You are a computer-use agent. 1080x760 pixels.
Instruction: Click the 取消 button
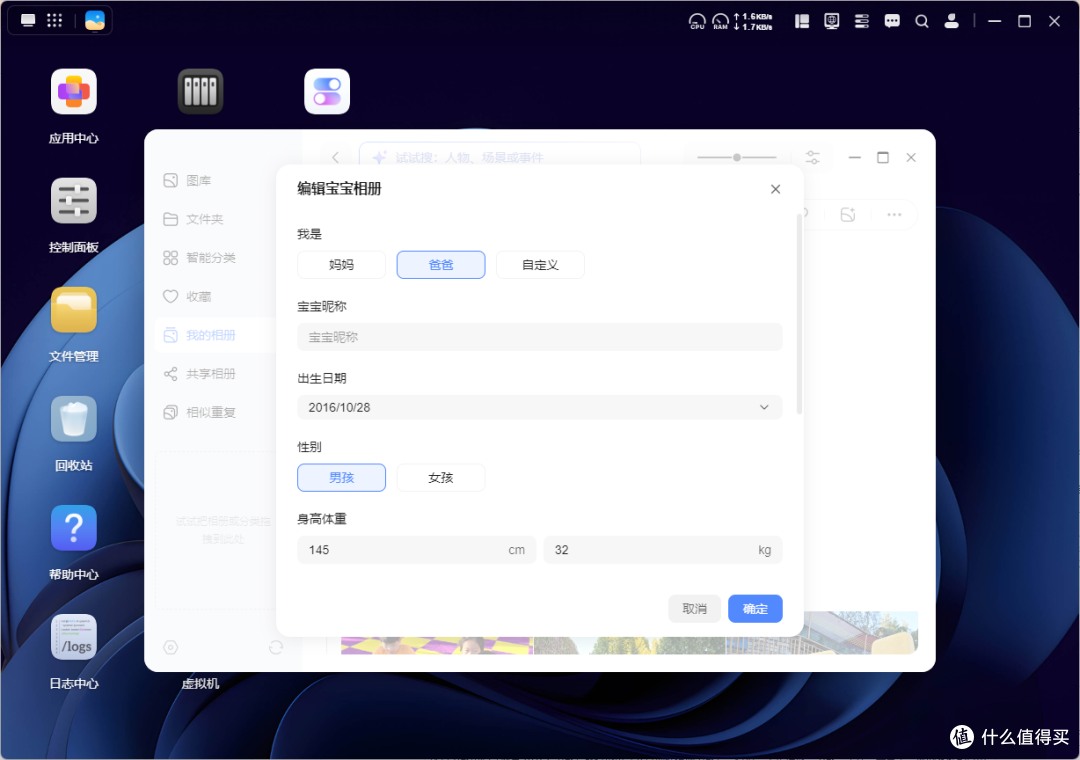694,608
